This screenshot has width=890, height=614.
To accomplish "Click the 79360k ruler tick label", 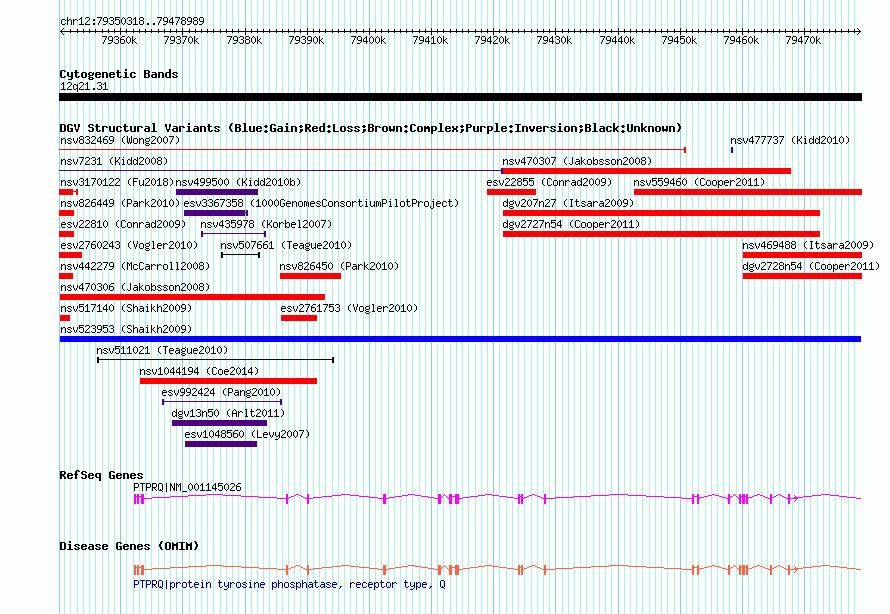I will 119,40.
